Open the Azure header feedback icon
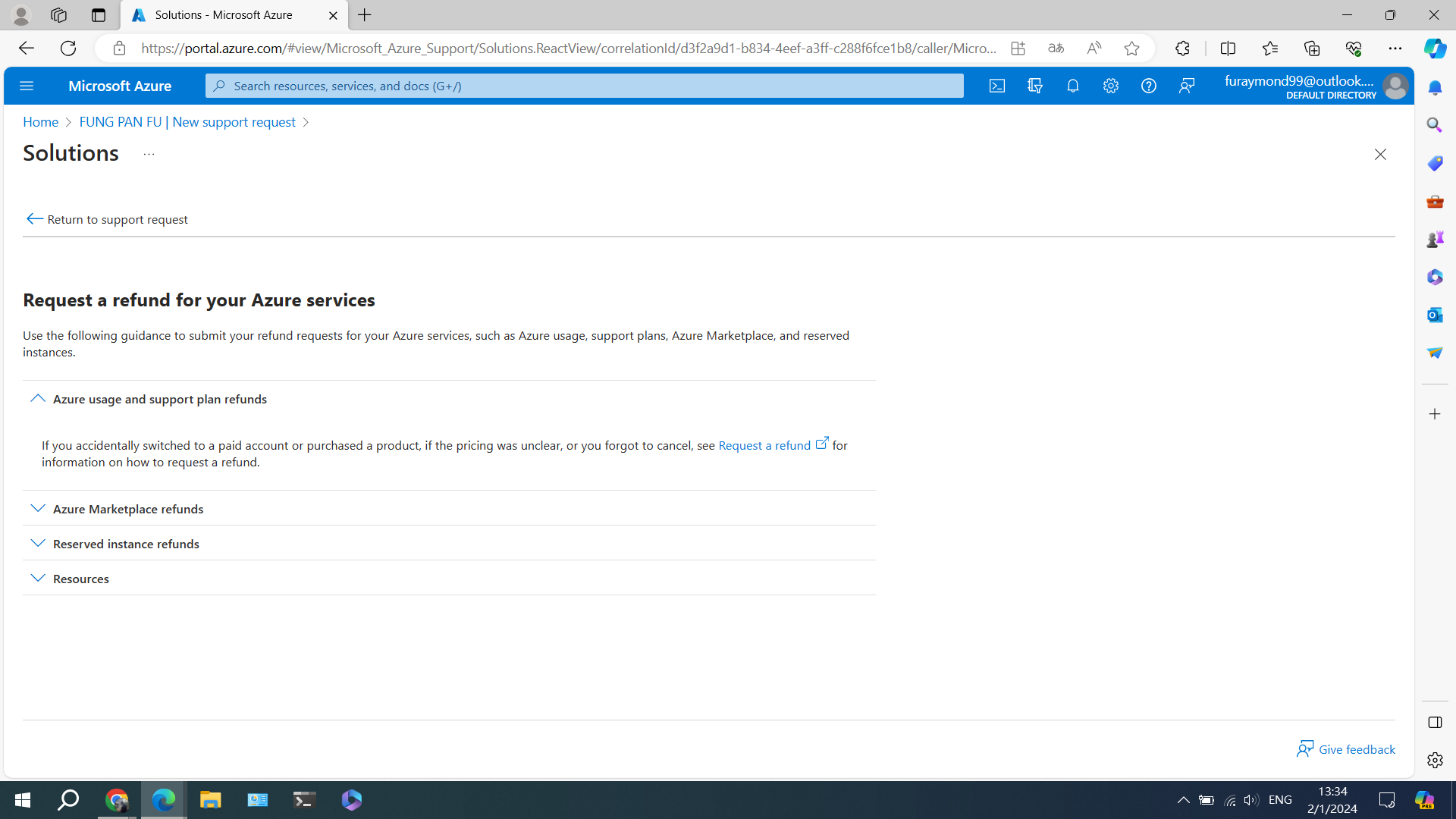The height and width of the screenshot is (819, 1456). (1187, 86)
